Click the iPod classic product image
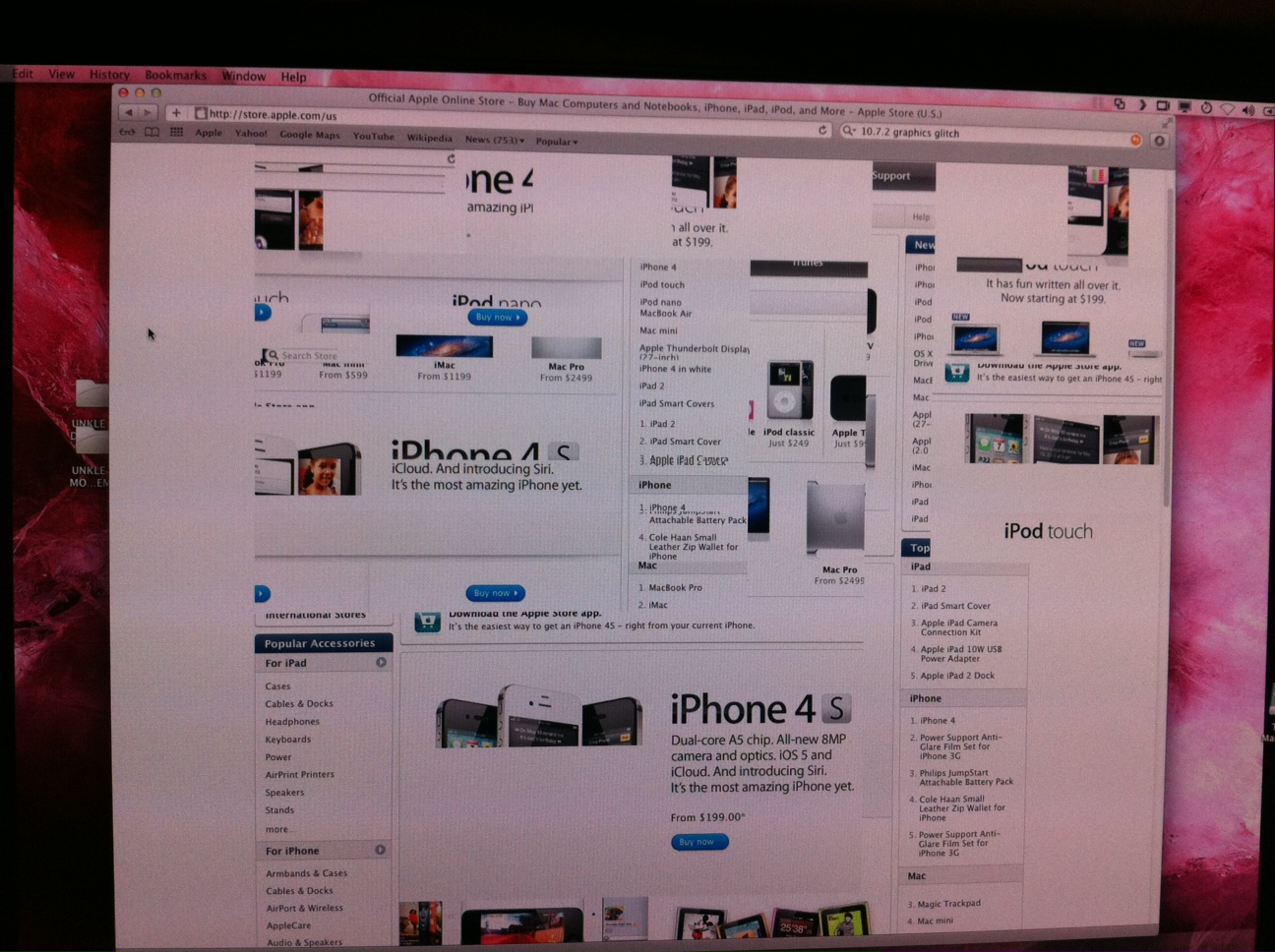This screenshot has height=952, width=1275. click(789, 389)
